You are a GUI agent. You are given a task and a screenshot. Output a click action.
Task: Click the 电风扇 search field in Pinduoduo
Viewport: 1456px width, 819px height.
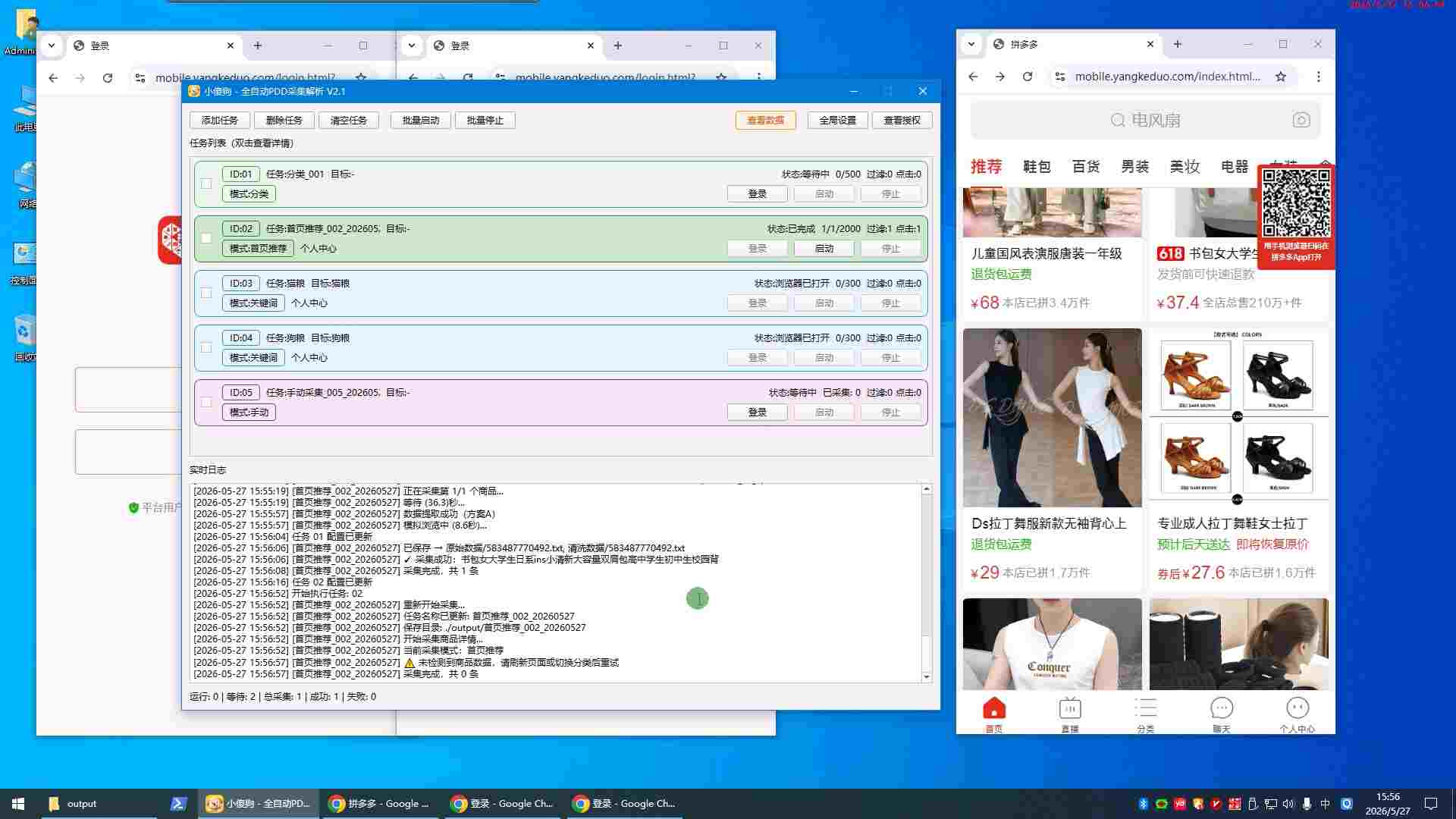click(x=1145, y=120)
